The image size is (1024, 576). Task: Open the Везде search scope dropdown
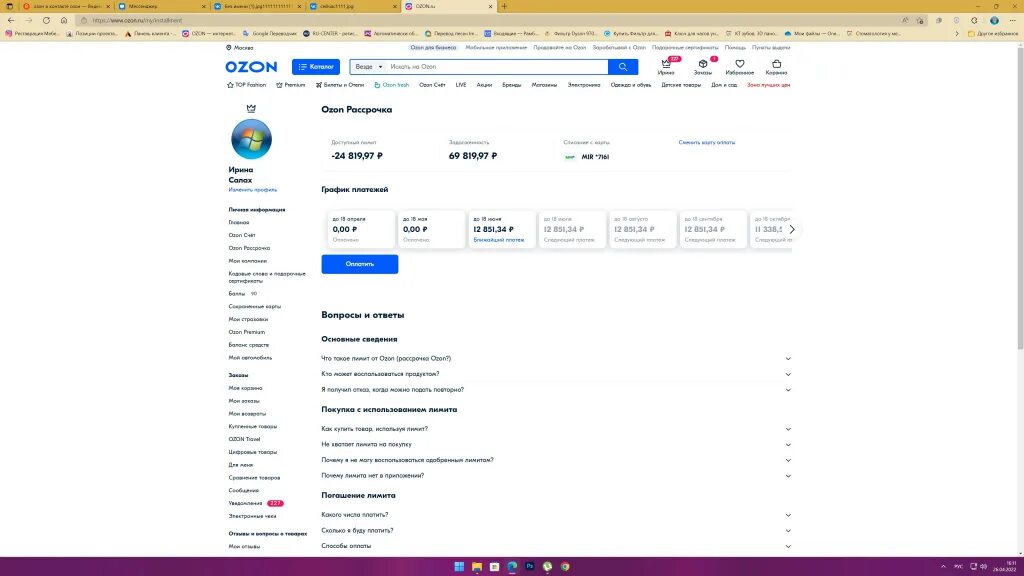click(x=368, y=67)
